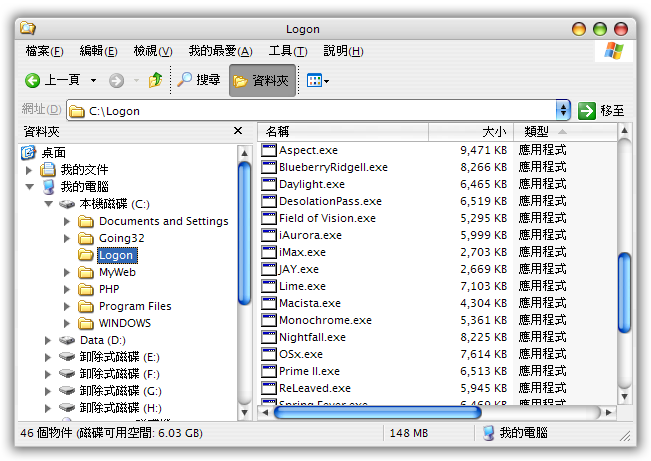Expand the 我的文件 tree node
This screenshot has height=461, width=651.
point(29,170)
